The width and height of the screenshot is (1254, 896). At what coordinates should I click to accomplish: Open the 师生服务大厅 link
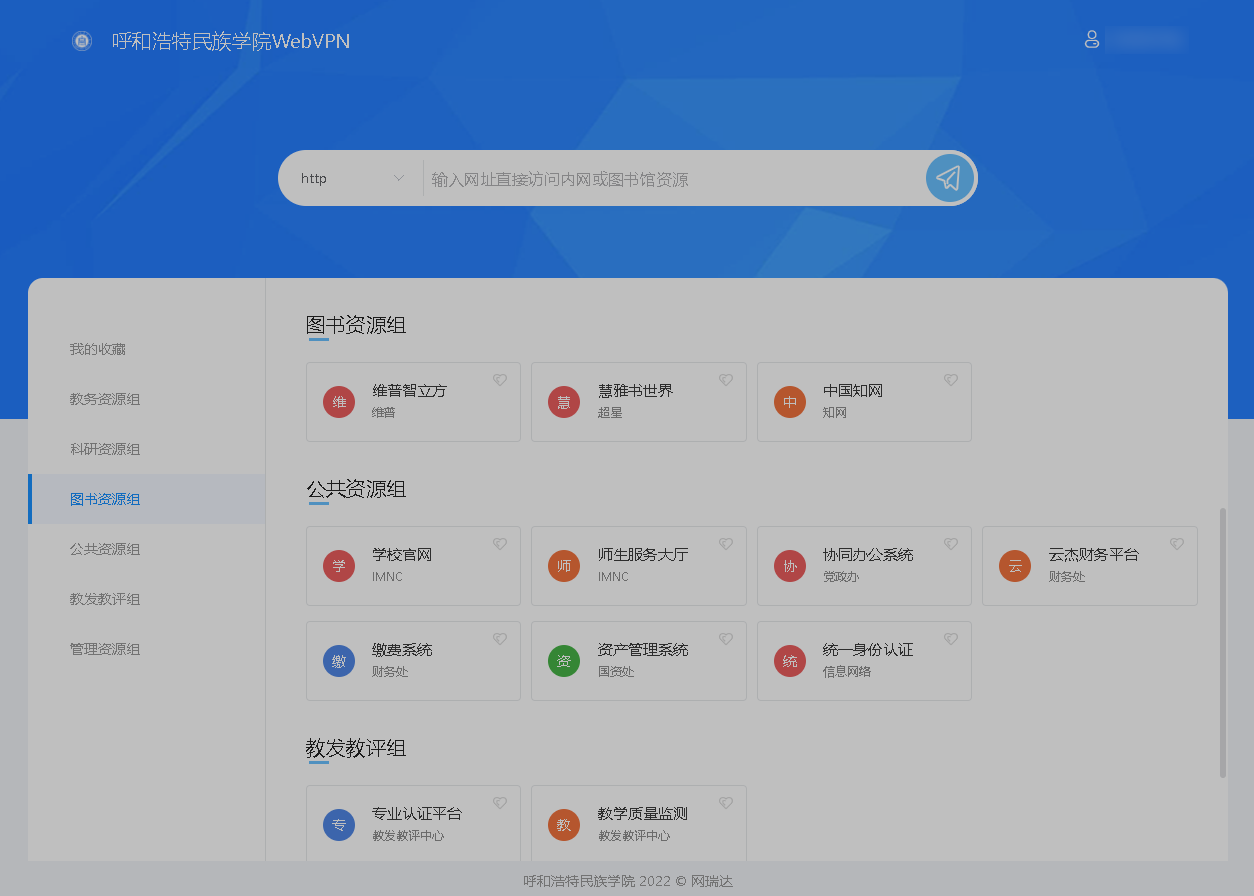642,555
